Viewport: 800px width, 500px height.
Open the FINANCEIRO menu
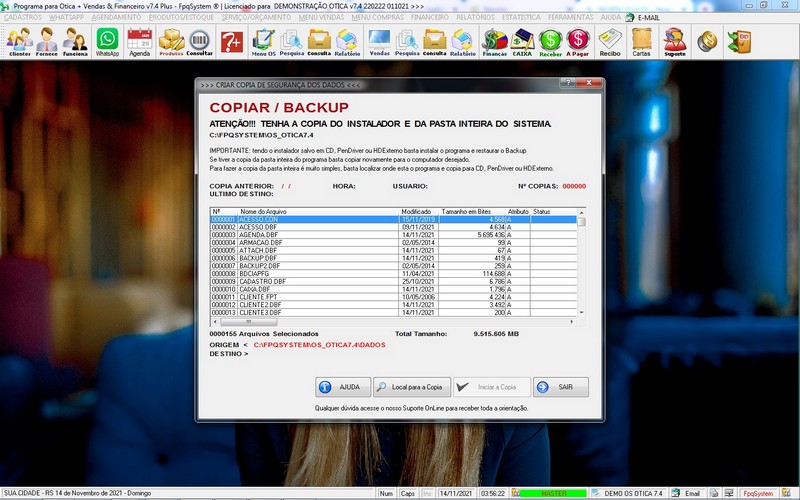430,17
